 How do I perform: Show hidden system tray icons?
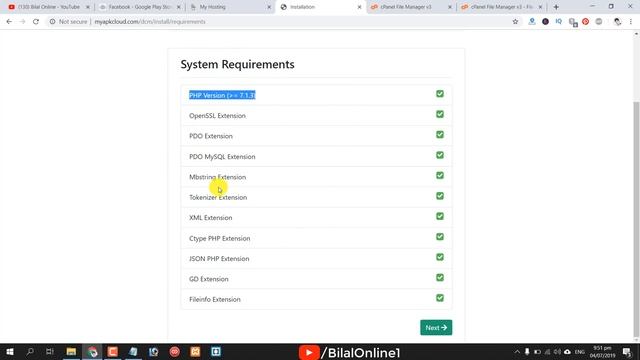tap(517, 351)
